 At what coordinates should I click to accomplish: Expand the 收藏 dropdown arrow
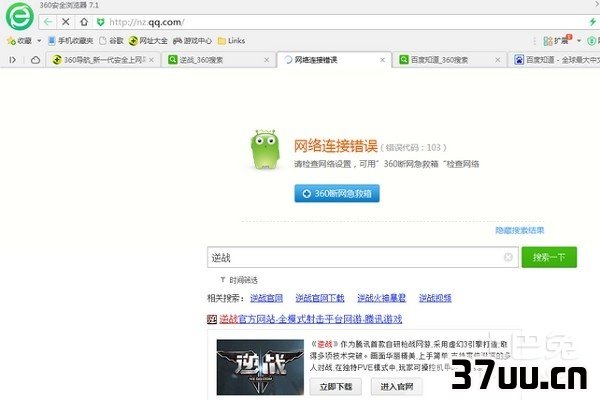click(x=39, y=41)
